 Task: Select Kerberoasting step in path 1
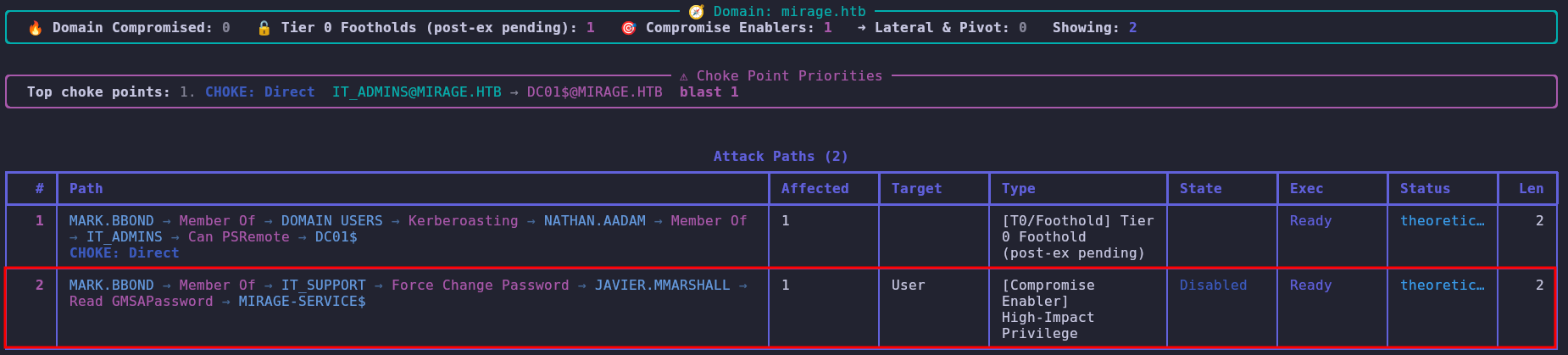point(463,221)
